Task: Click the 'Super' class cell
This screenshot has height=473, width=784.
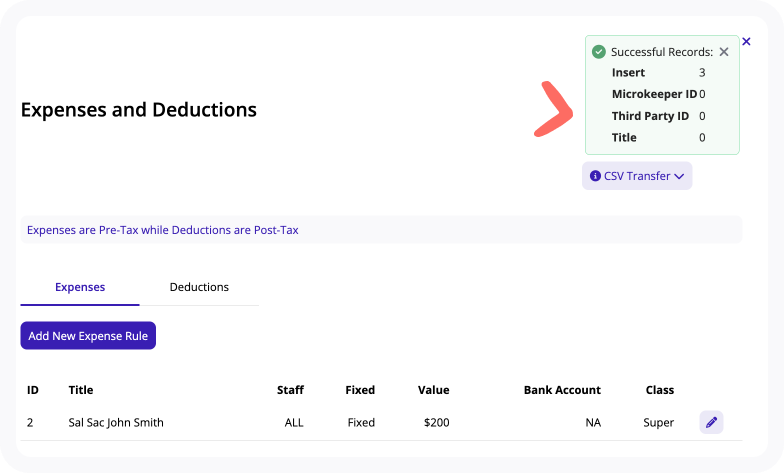Action: [x=658, y=422]
